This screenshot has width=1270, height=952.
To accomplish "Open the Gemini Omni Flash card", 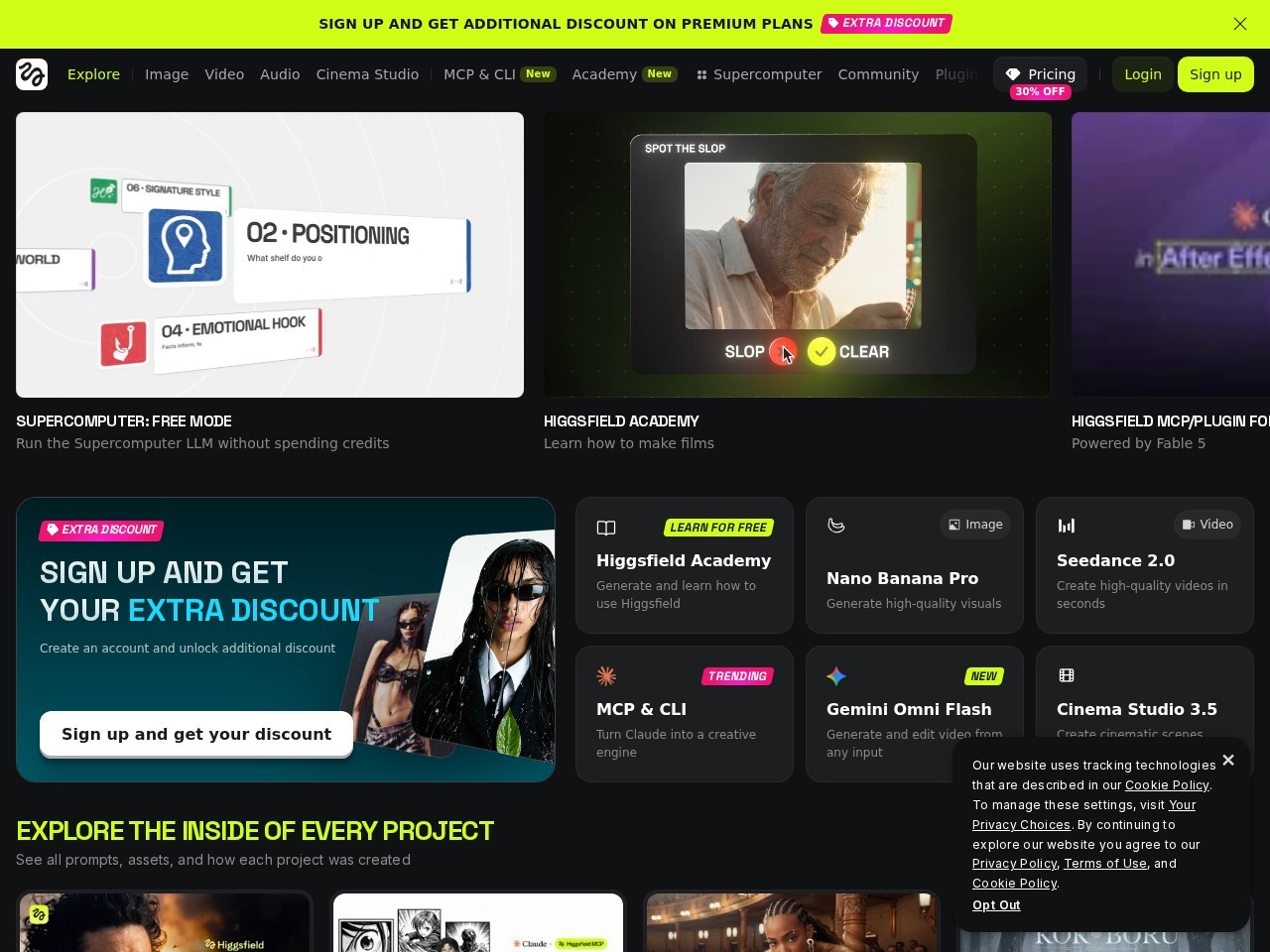I will tap(915, 714).
